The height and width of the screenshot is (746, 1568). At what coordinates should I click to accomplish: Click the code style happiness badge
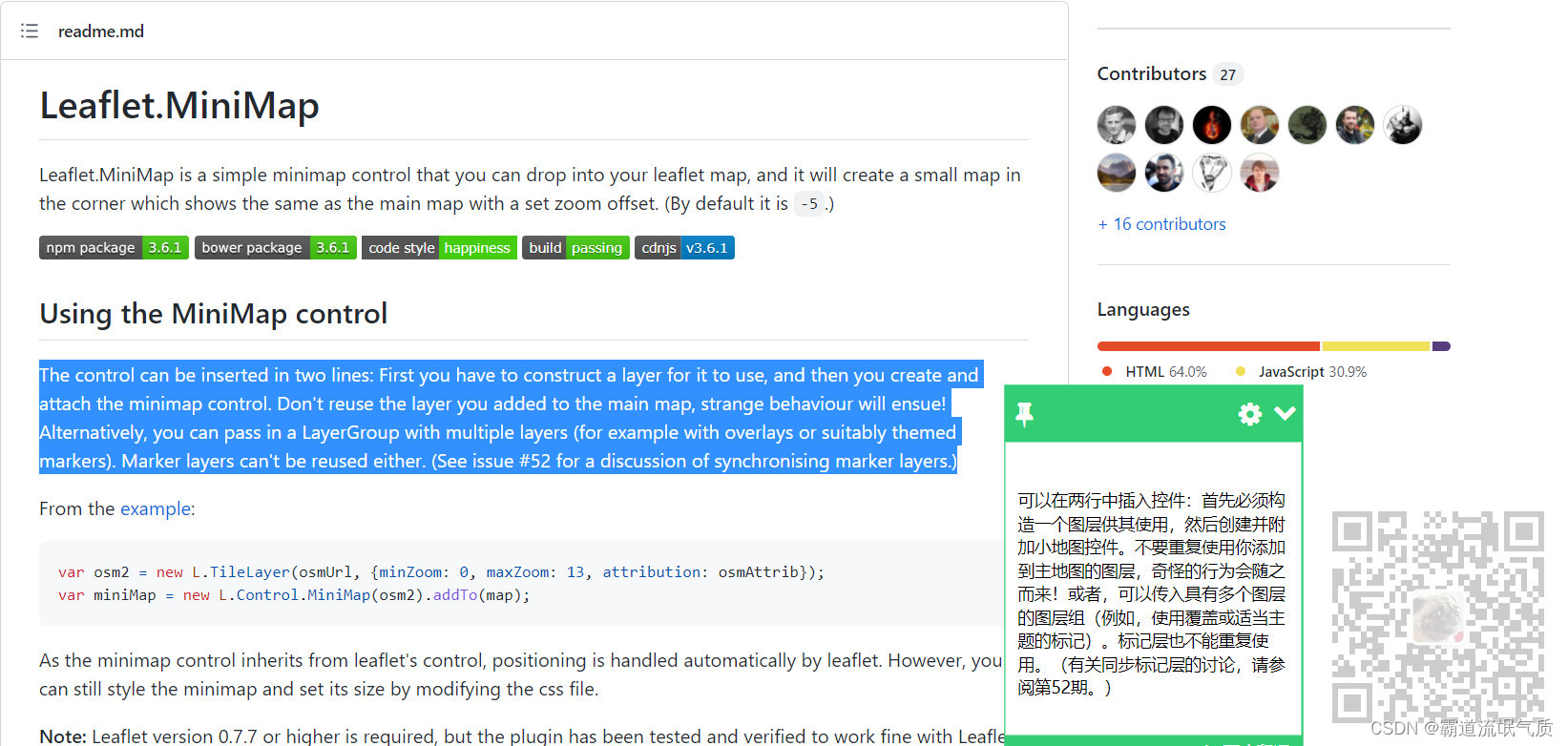click(x=439, y=248)
